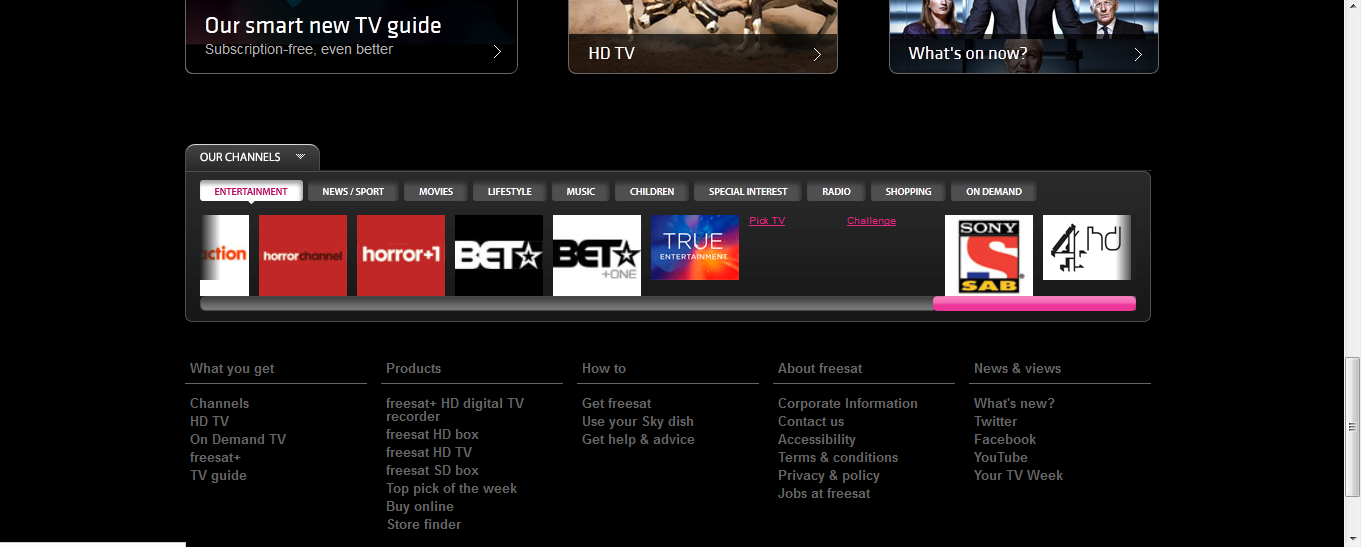The image size is (1363, 547).
Task: Switch to the News / Sport tab
Action: [353, 191]
